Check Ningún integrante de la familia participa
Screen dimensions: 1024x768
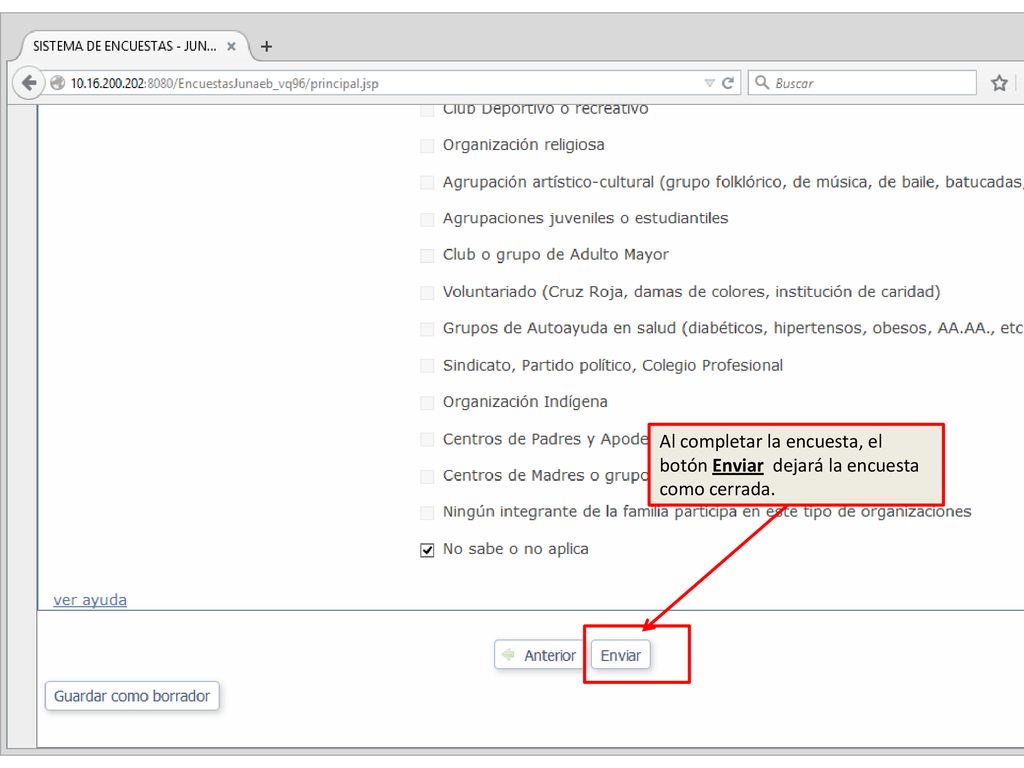click(427, 513)
